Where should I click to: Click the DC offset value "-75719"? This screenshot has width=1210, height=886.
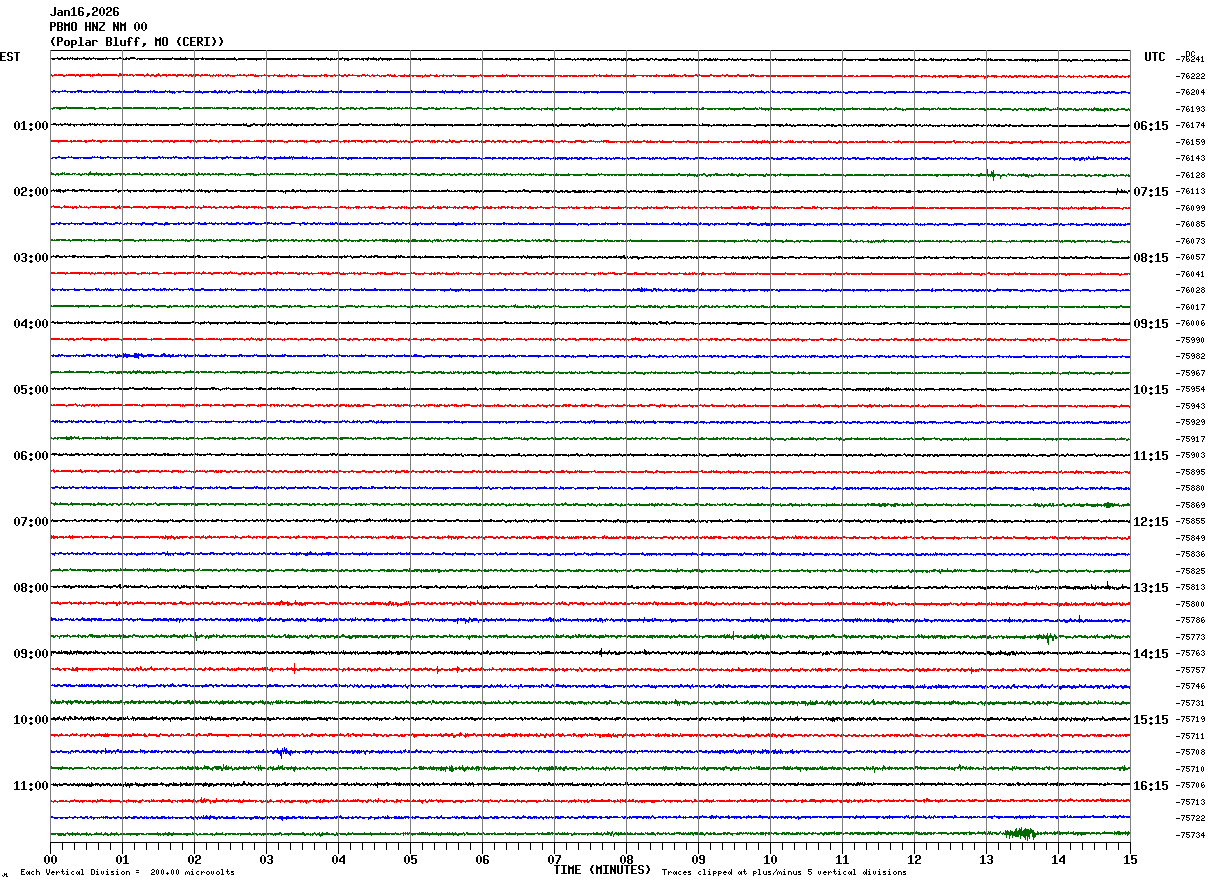point(1190,720)
